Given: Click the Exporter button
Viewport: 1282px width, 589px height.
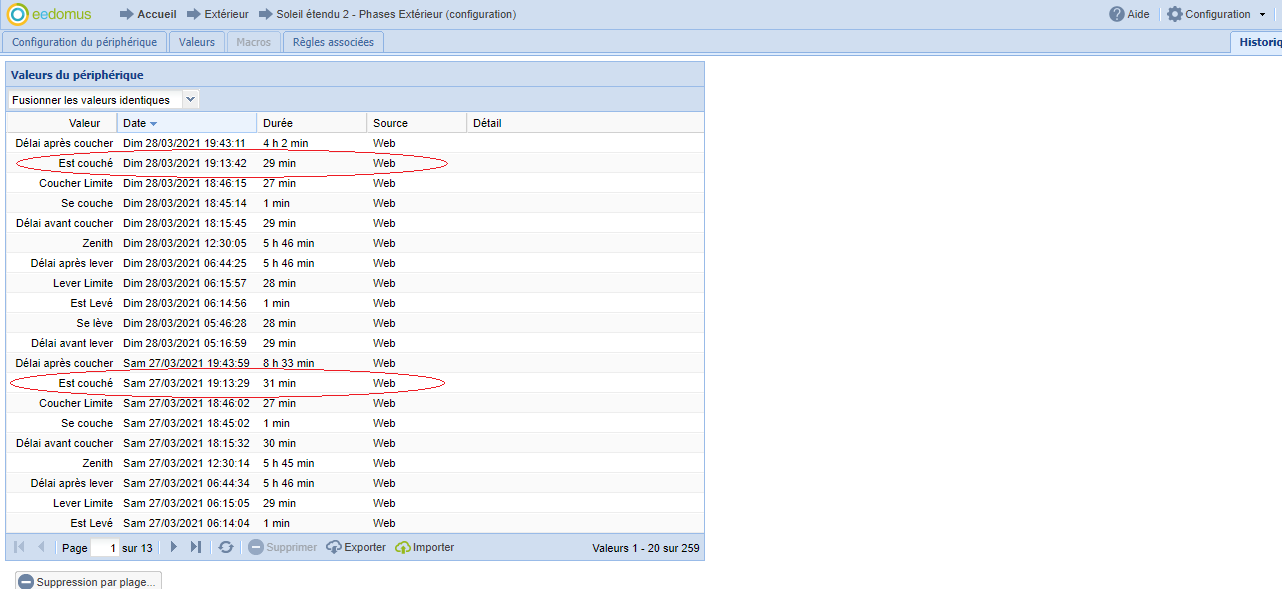Looking at the screenshot, I should coord(356,547).
